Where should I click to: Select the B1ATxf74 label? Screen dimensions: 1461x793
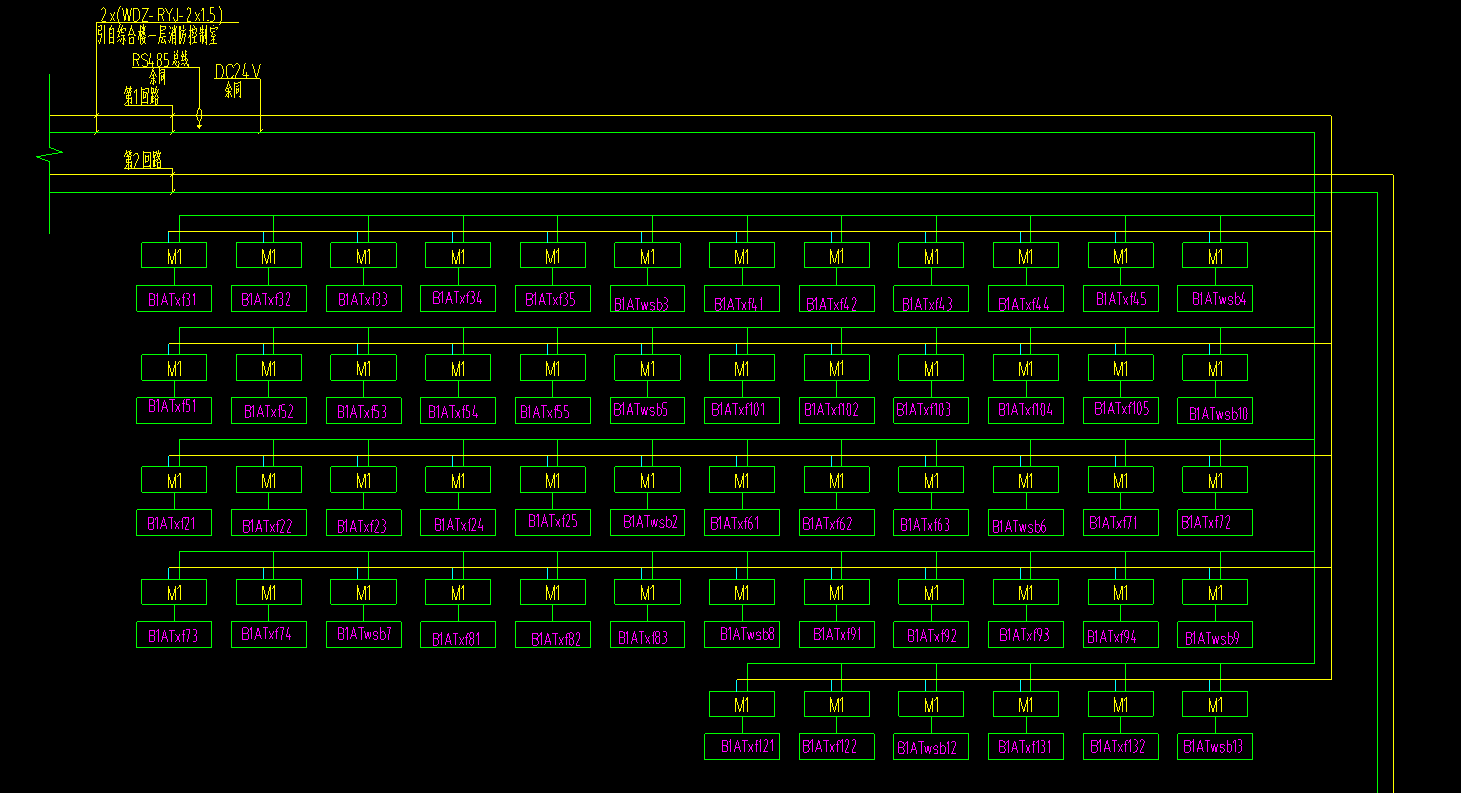click(x=268, y=634)
